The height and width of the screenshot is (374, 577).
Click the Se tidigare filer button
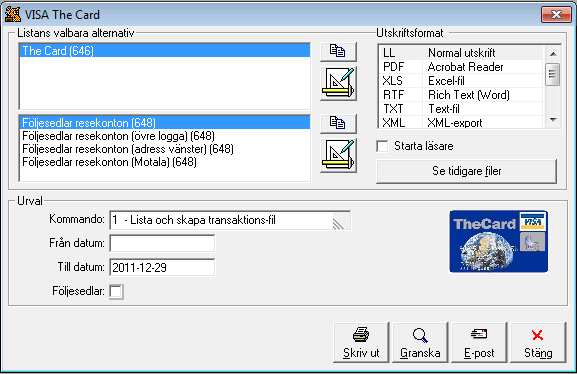466,171
